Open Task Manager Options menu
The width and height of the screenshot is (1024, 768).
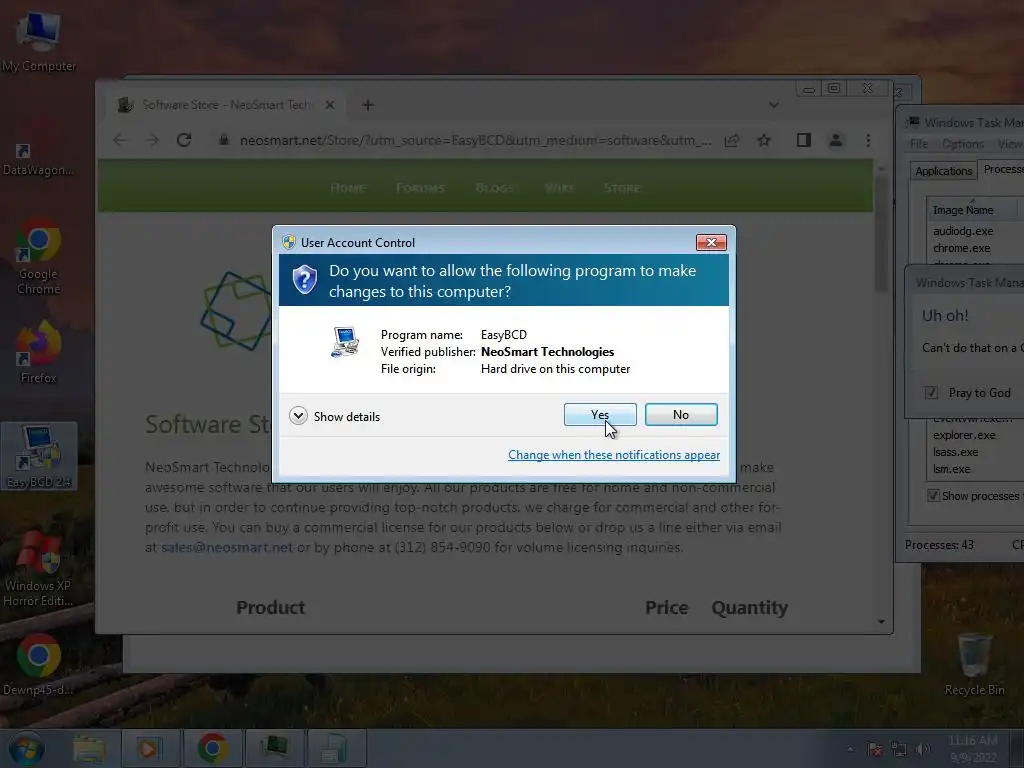pos(962,144)
